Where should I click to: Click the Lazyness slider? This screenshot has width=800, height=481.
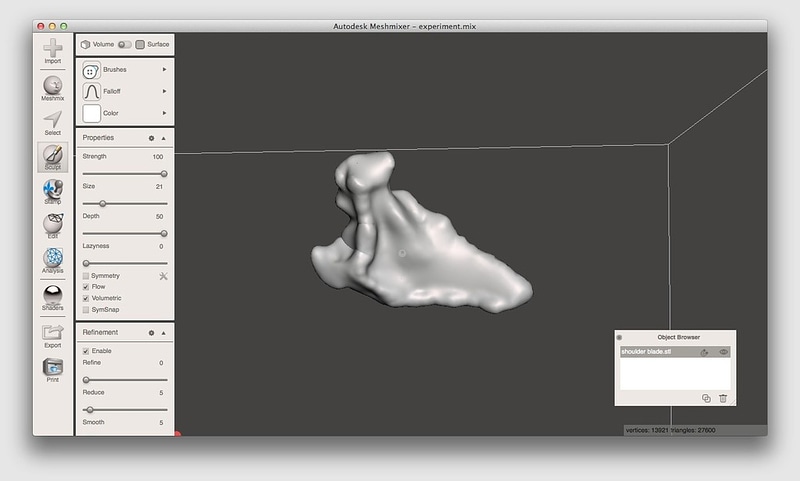[x=125, y=263]
